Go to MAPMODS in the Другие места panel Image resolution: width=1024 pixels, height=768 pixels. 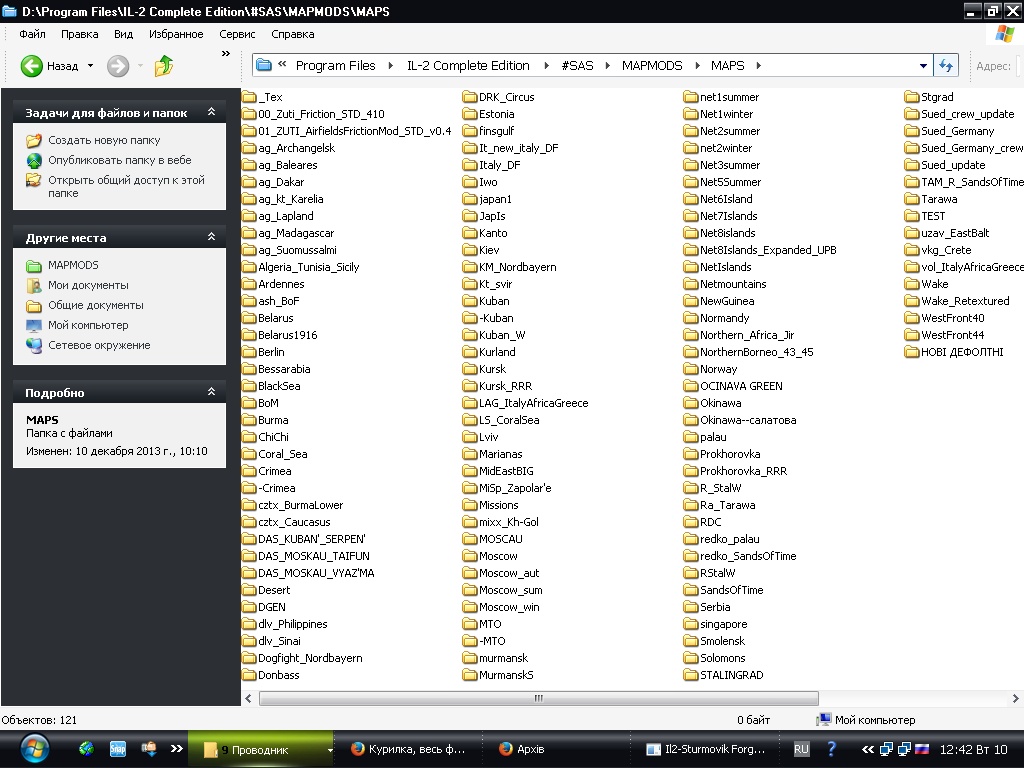73,265
